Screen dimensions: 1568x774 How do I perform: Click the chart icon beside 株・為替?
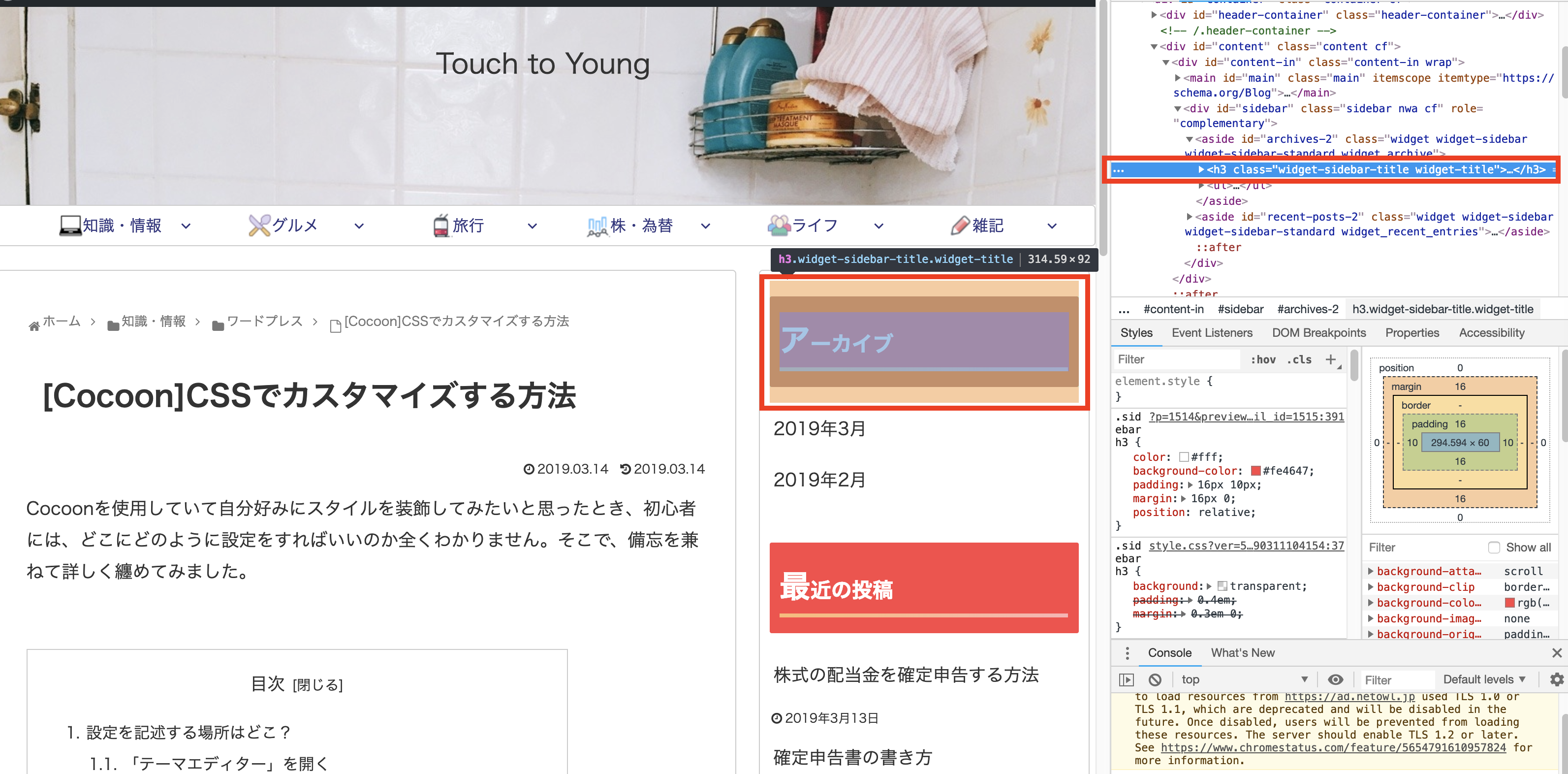597,226
